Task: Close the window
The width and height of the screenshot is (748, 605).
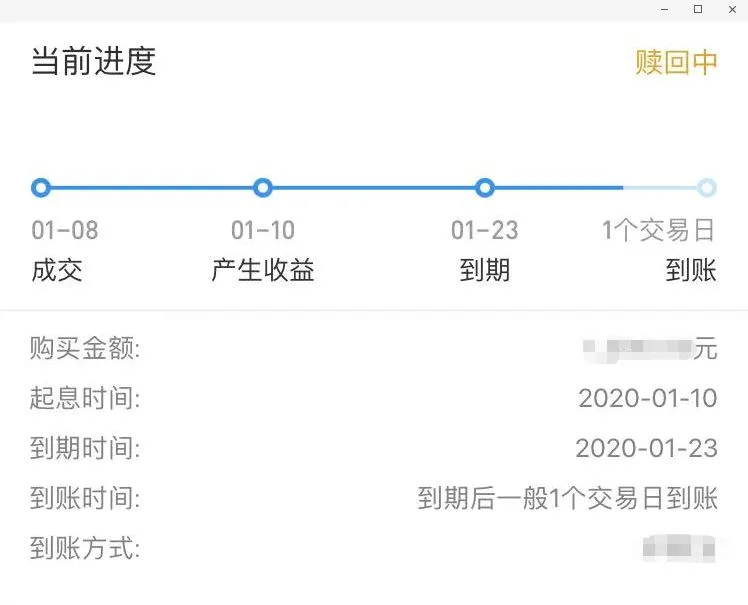Action: click(733, 10)
